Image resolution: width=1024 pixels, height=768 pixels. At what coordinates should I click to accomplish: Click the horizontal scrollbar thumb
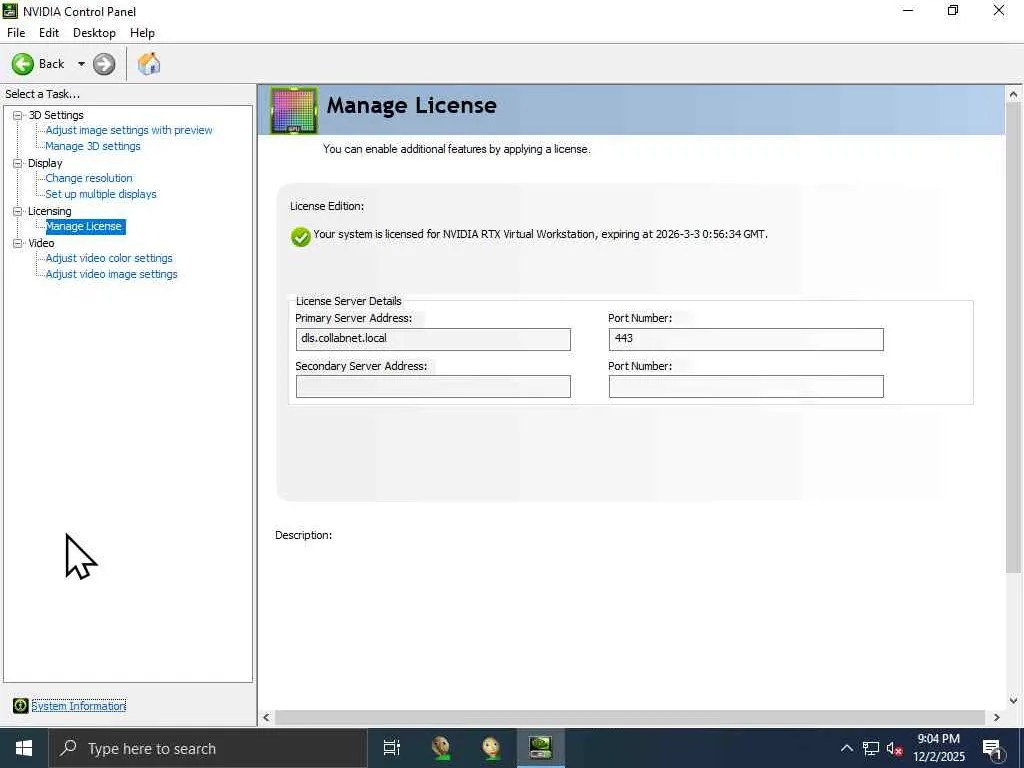point(630,717)
